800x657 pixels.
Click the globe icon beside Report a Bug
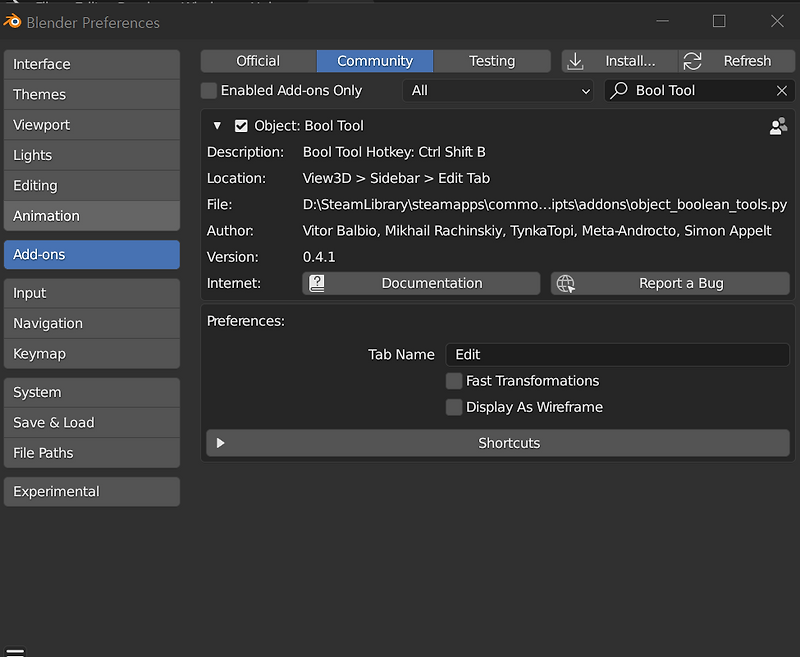pos(566,283)
